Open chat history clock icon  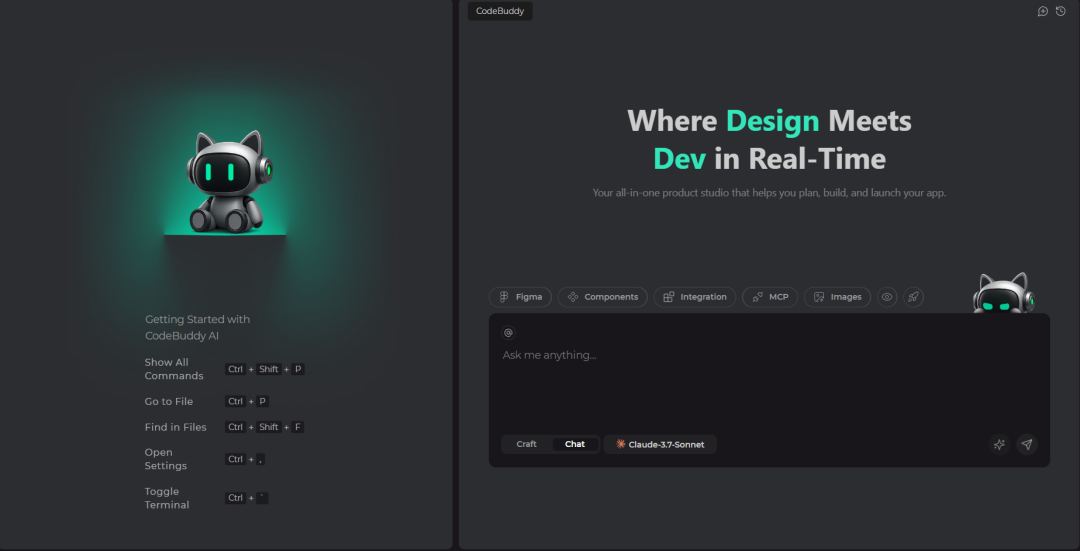pyautogui.click(x=1061, y=11)
